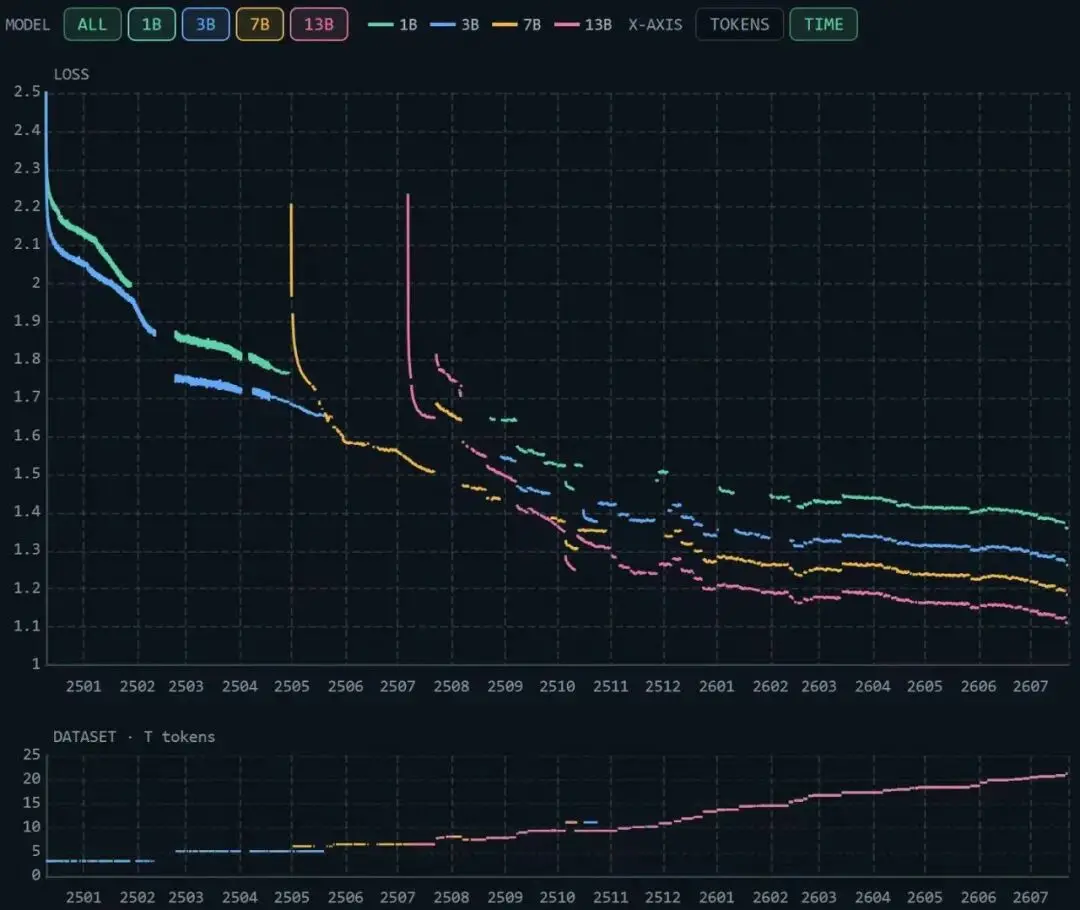Viewport: 1080px width, 910px height.
Task: Click the green 1B legend entry
Action: tap(393, 25)
